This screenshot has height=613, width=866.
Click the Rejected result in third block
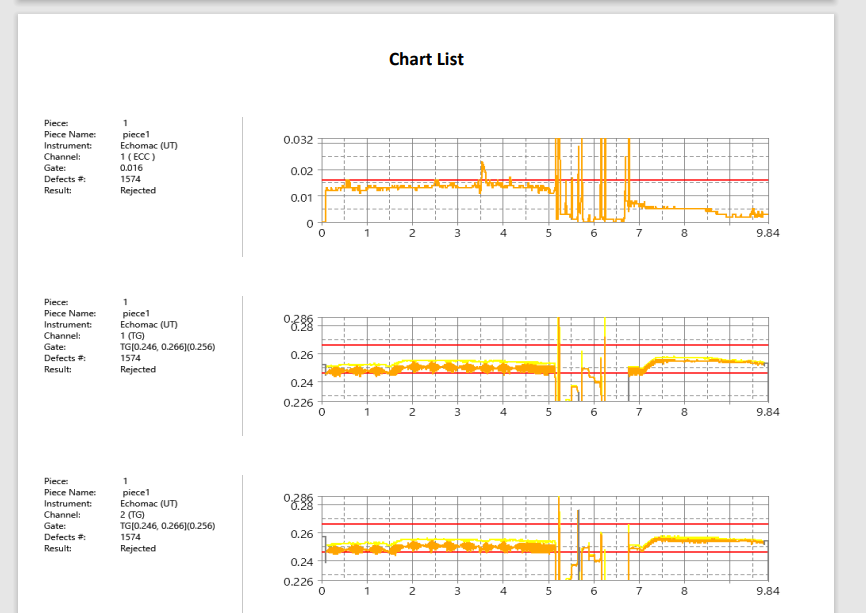[x=138, y=548]
